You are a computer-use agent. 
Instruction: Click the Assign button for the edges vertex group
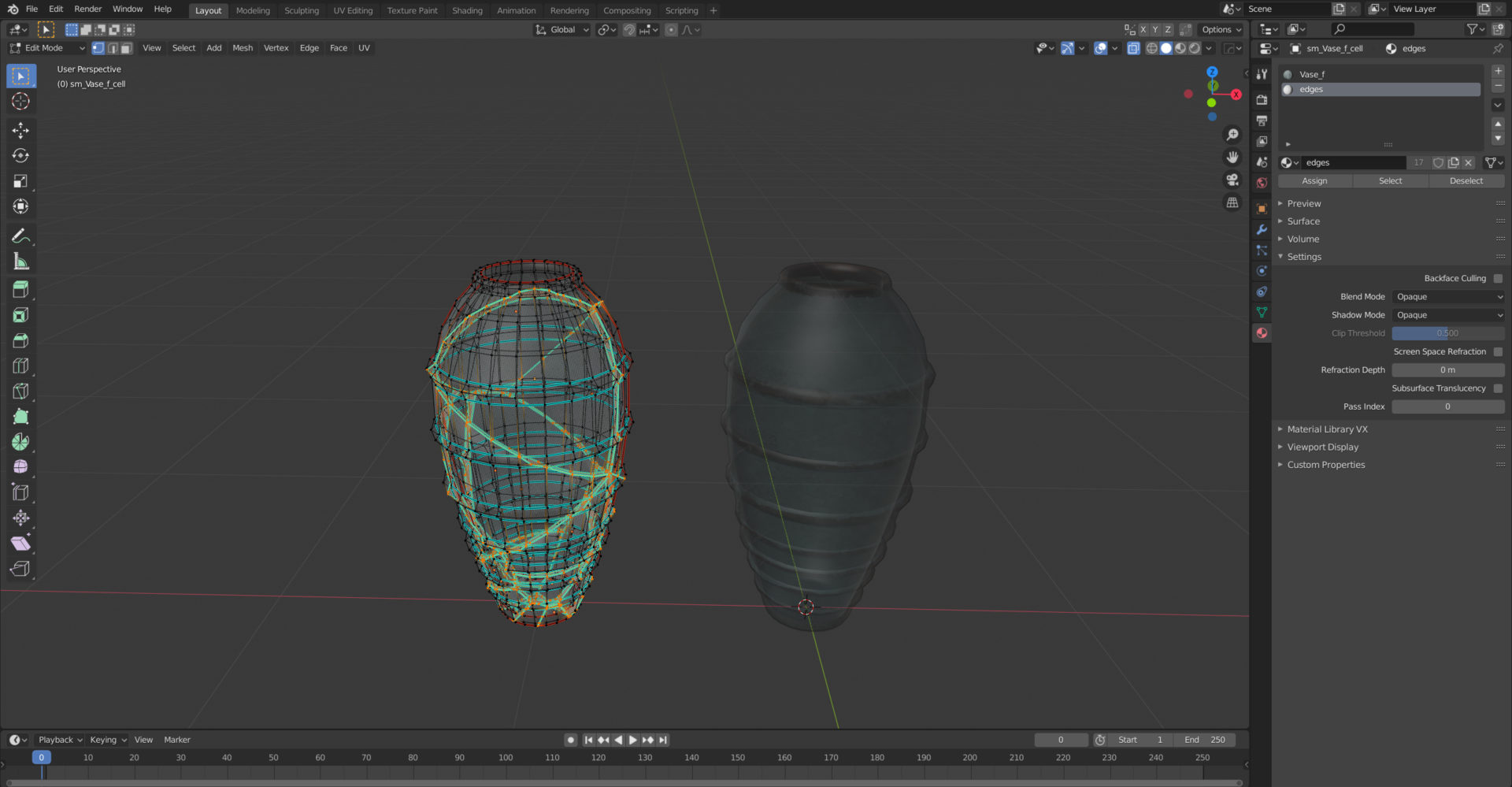(x=1314, y=180)
